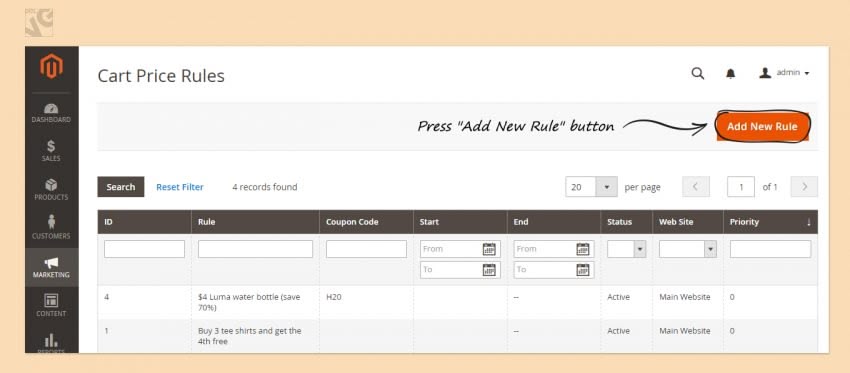Open calendar for End From date
850x373 pixels.
pyautogui.click(x=583, y=249)
